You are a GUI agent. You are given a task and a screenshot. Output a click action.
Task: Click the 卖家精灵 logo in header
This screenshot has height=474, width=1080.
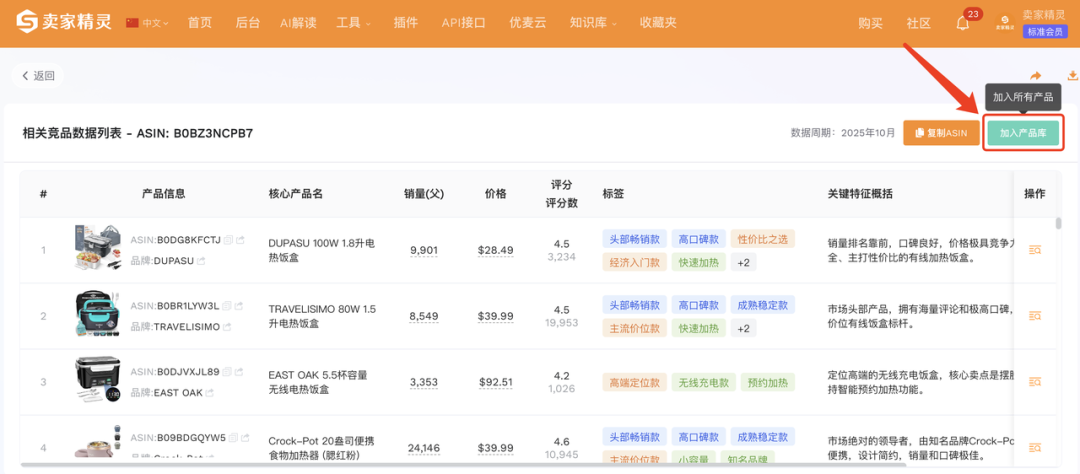[x=64, y=23]
